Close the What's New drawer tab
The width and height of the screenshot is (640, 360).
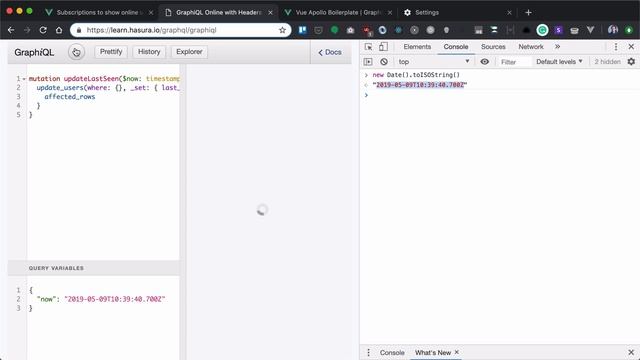457,352
